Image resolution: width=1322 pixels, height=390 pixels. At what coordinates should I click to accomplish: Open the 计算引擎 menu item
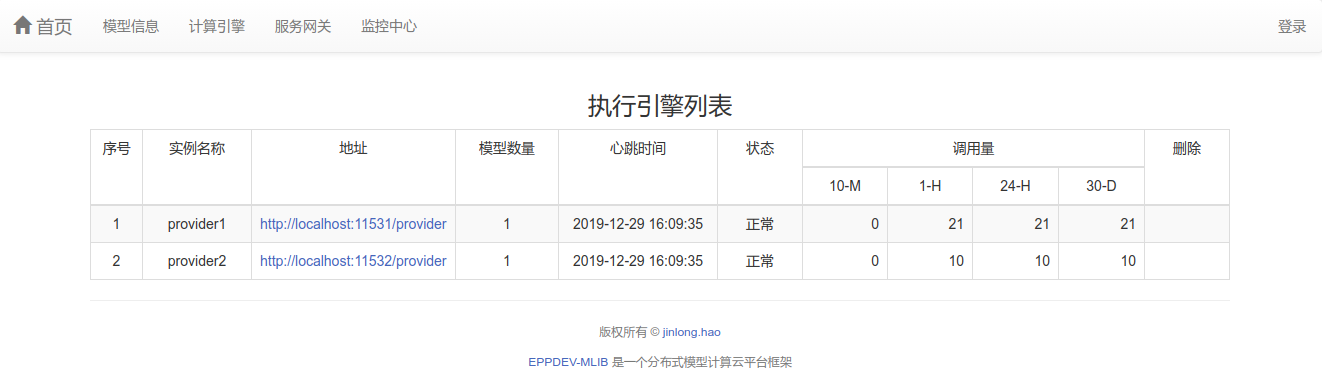click(217, 27)
